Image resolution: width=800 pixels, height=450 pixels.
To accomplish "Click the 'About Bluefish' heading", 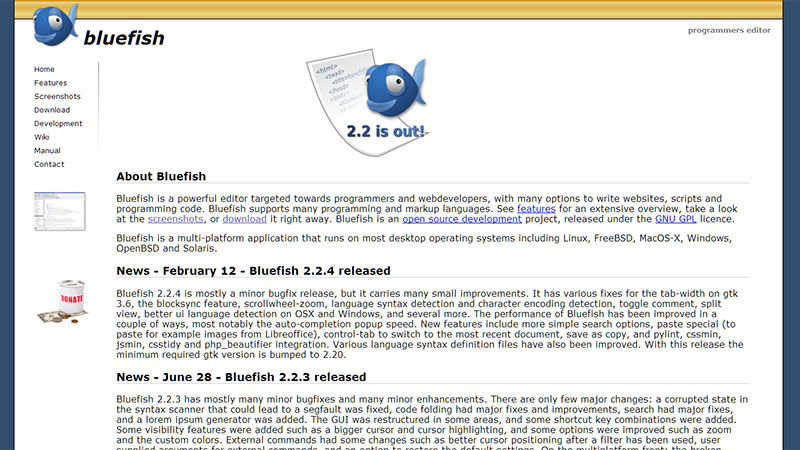I will tap(161, 177).
